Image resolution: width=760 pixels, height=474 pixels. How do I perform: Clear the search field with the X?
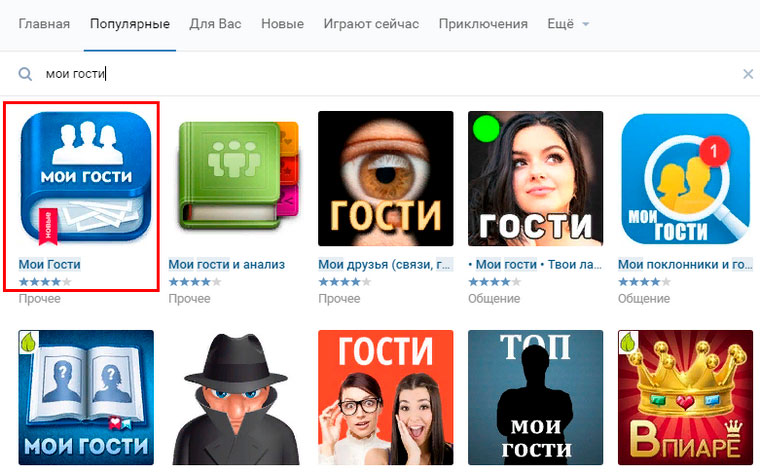point(748,74)
